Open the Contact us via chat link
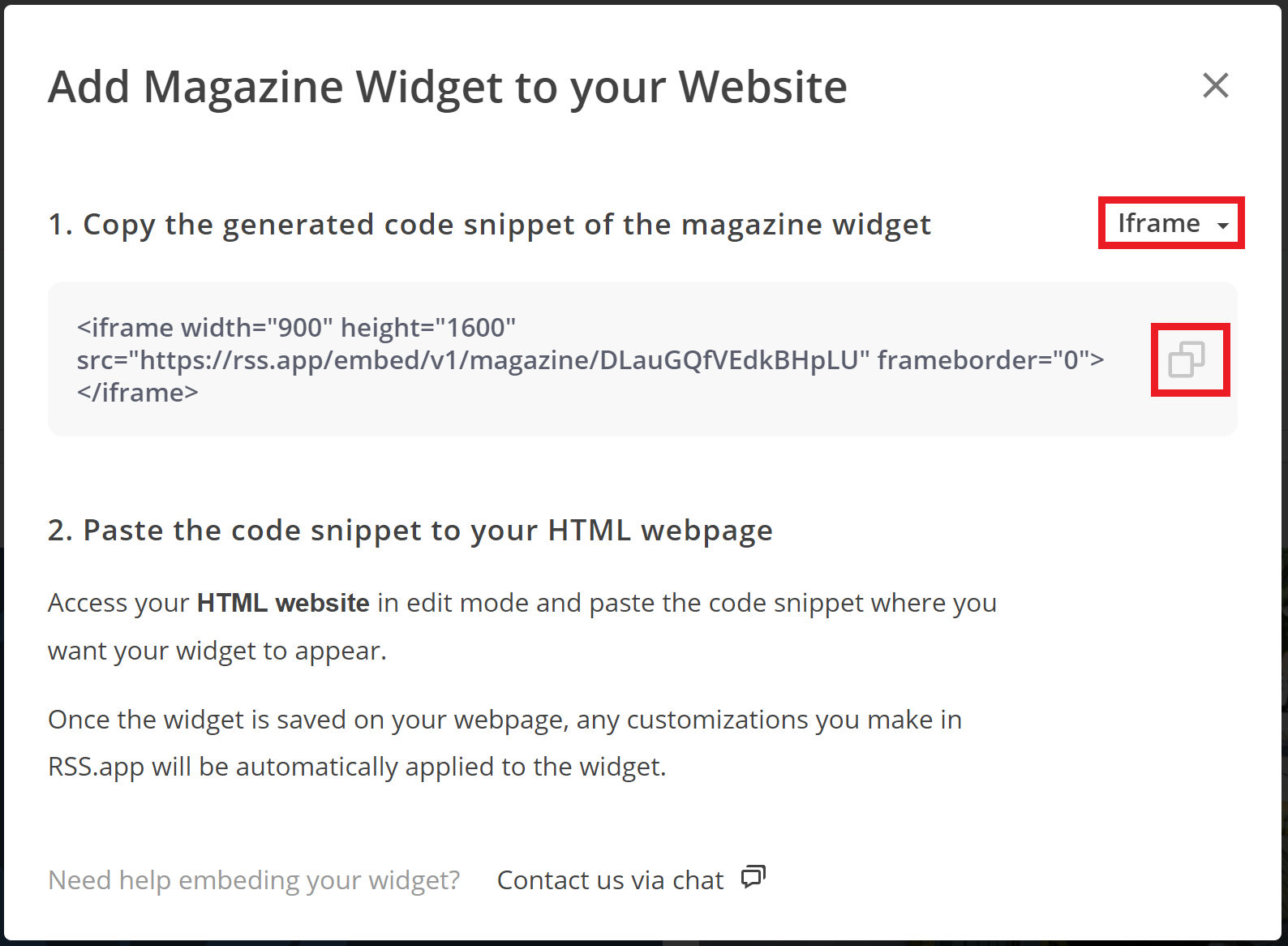Viewport: 1288px width, 946px height. point(610,879)
